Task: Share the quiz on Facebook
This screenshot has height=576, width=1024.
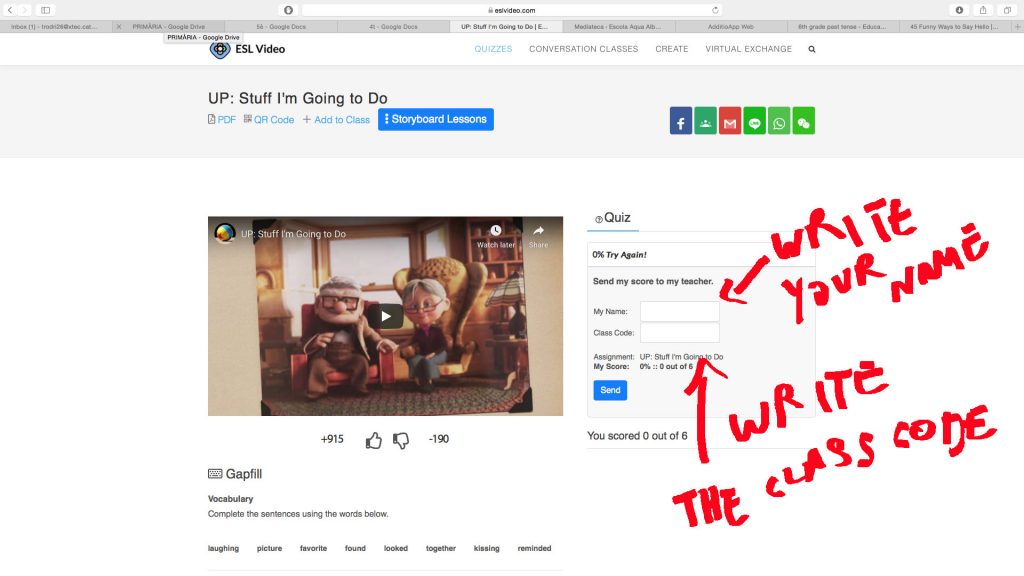Action: (680, 121)
